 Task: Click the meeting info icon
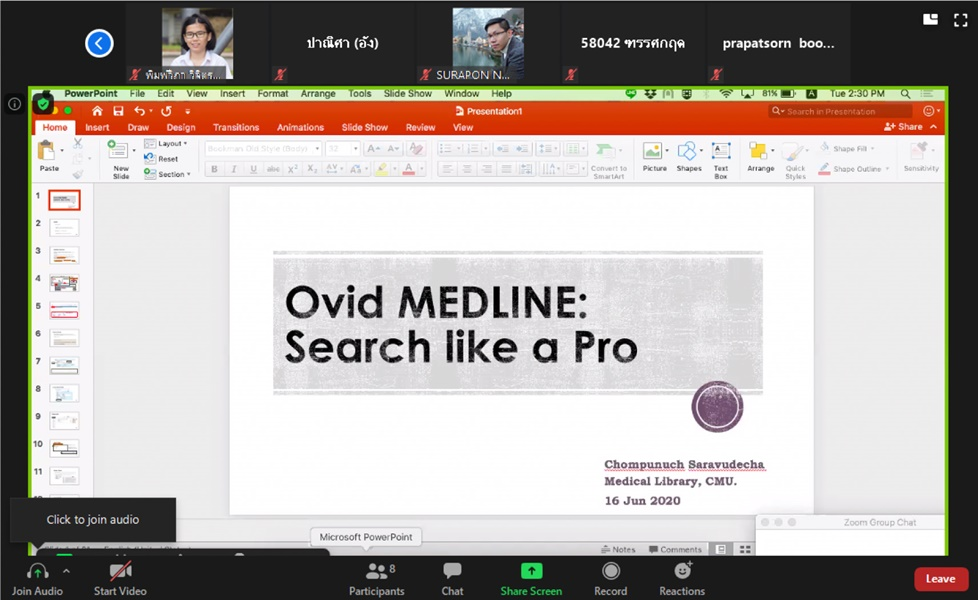pyautogui.click(x=14, y=104)
